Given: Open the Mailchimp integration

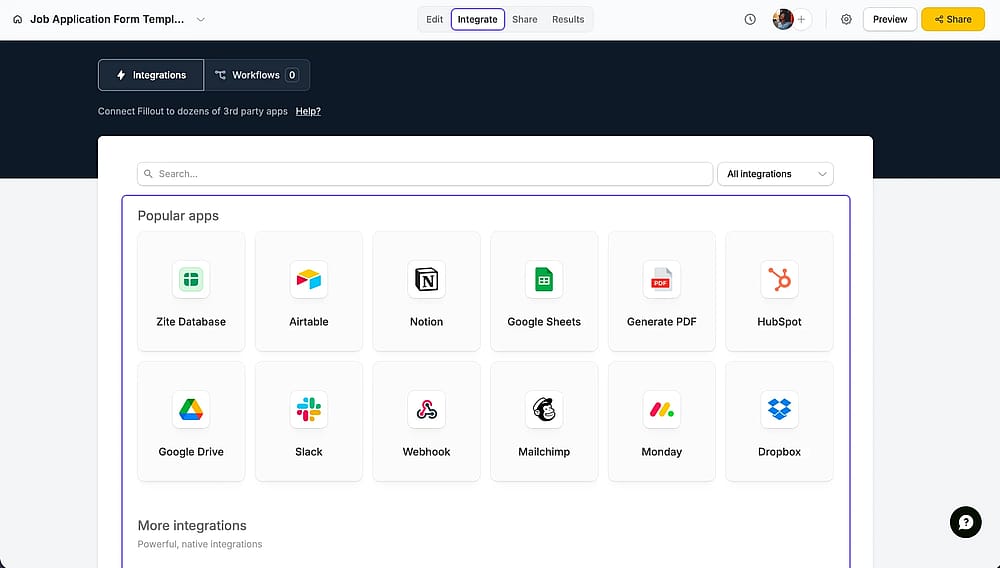Looking at the screenshot, I should [544, 421].
